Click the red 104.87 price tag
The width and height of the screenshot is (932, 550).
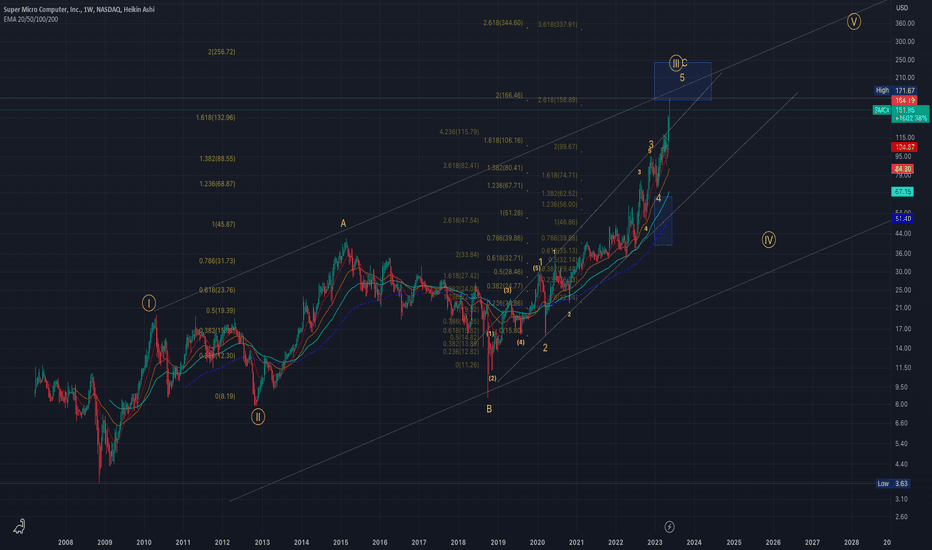904,147
